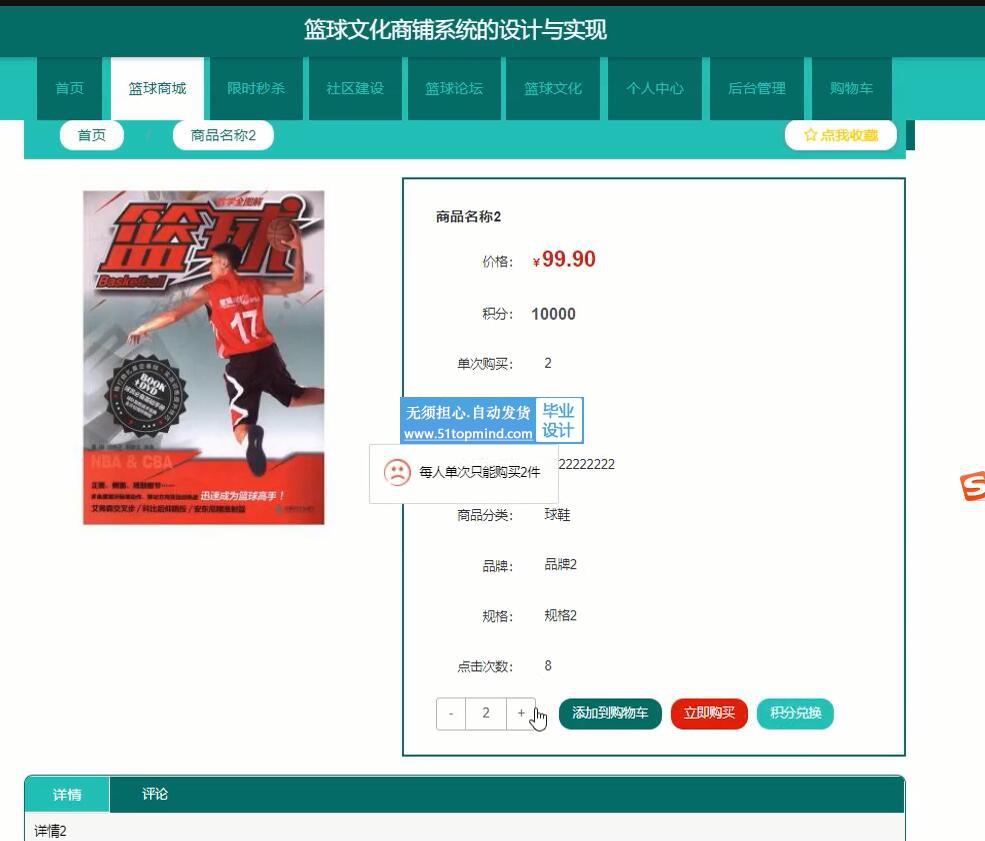The height and width of the screenshot is (841, 985).
Task: Open the 首页 navigation menu item
Action: click(70, 88)
